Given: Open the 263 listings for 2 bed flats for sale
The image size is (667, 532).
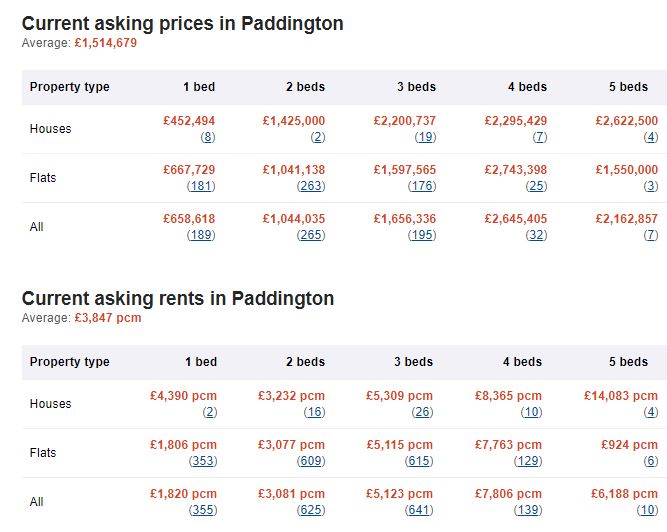Looking at the screenshot, I should (311, 186).
